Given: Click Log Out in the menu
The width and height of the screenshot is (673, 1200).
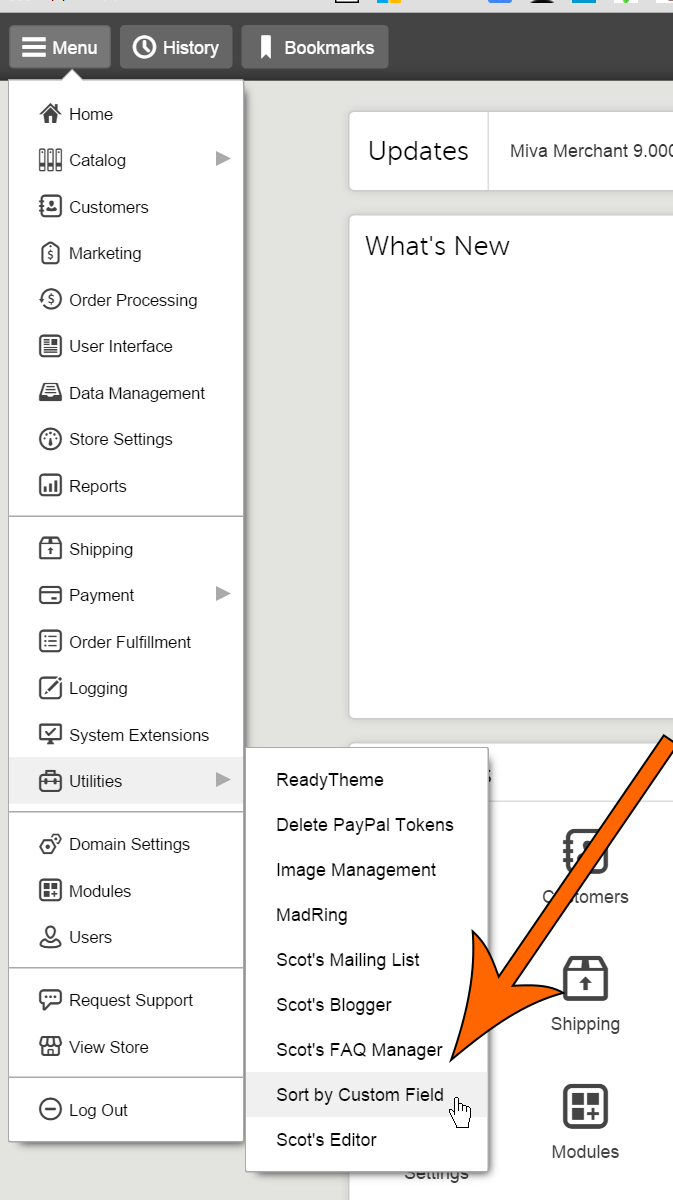Looking at the screenshot, I should coord(98,1110).
